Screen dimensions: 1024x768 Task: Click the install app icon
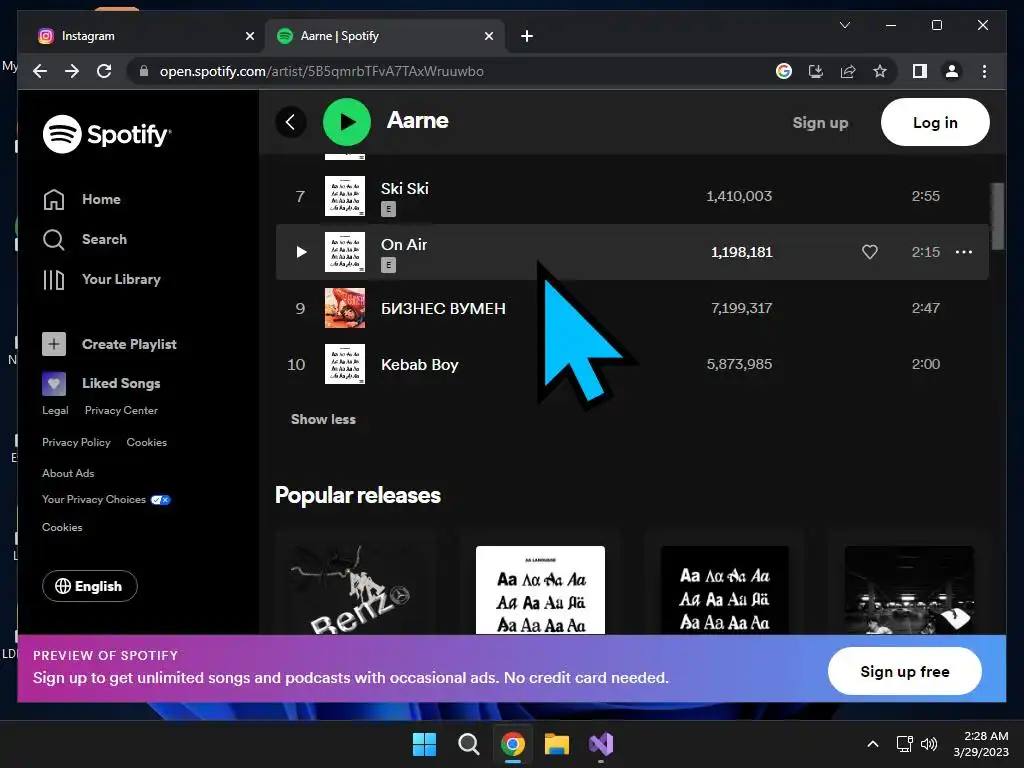pos(816,71)
